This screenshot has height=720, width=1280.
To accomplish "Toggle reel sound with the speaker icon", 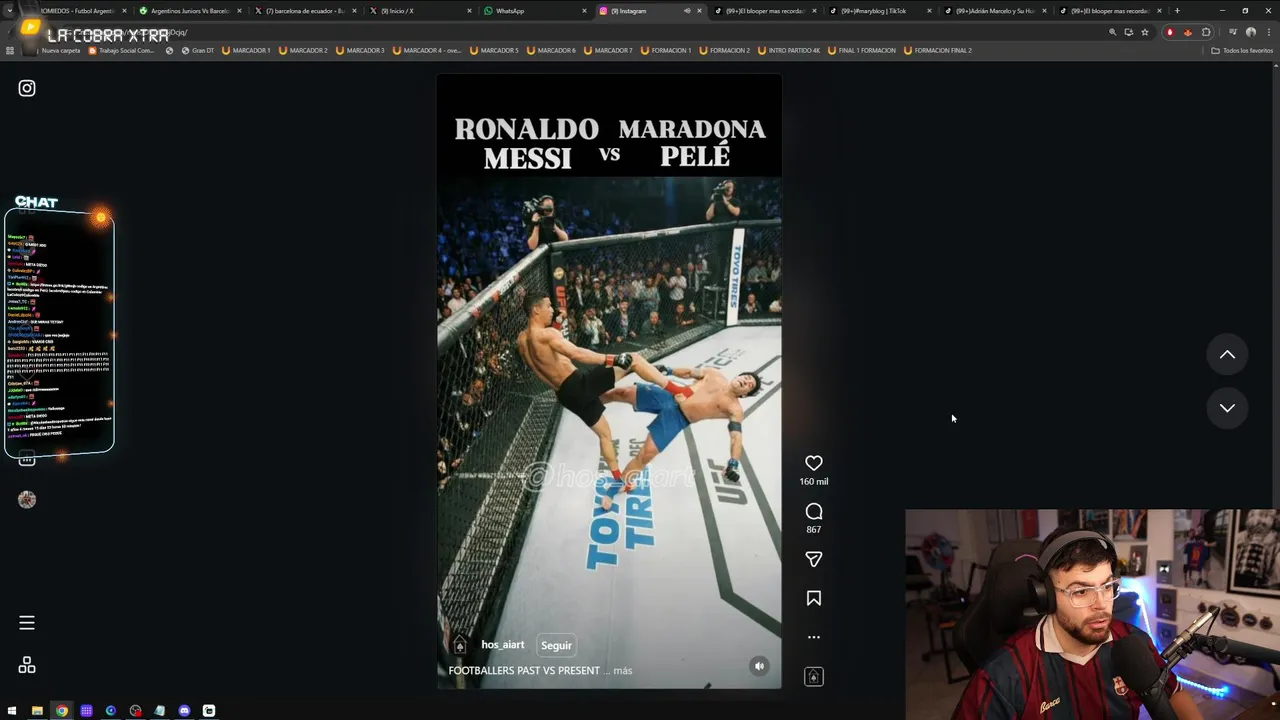I will click(x=759, y=666).
